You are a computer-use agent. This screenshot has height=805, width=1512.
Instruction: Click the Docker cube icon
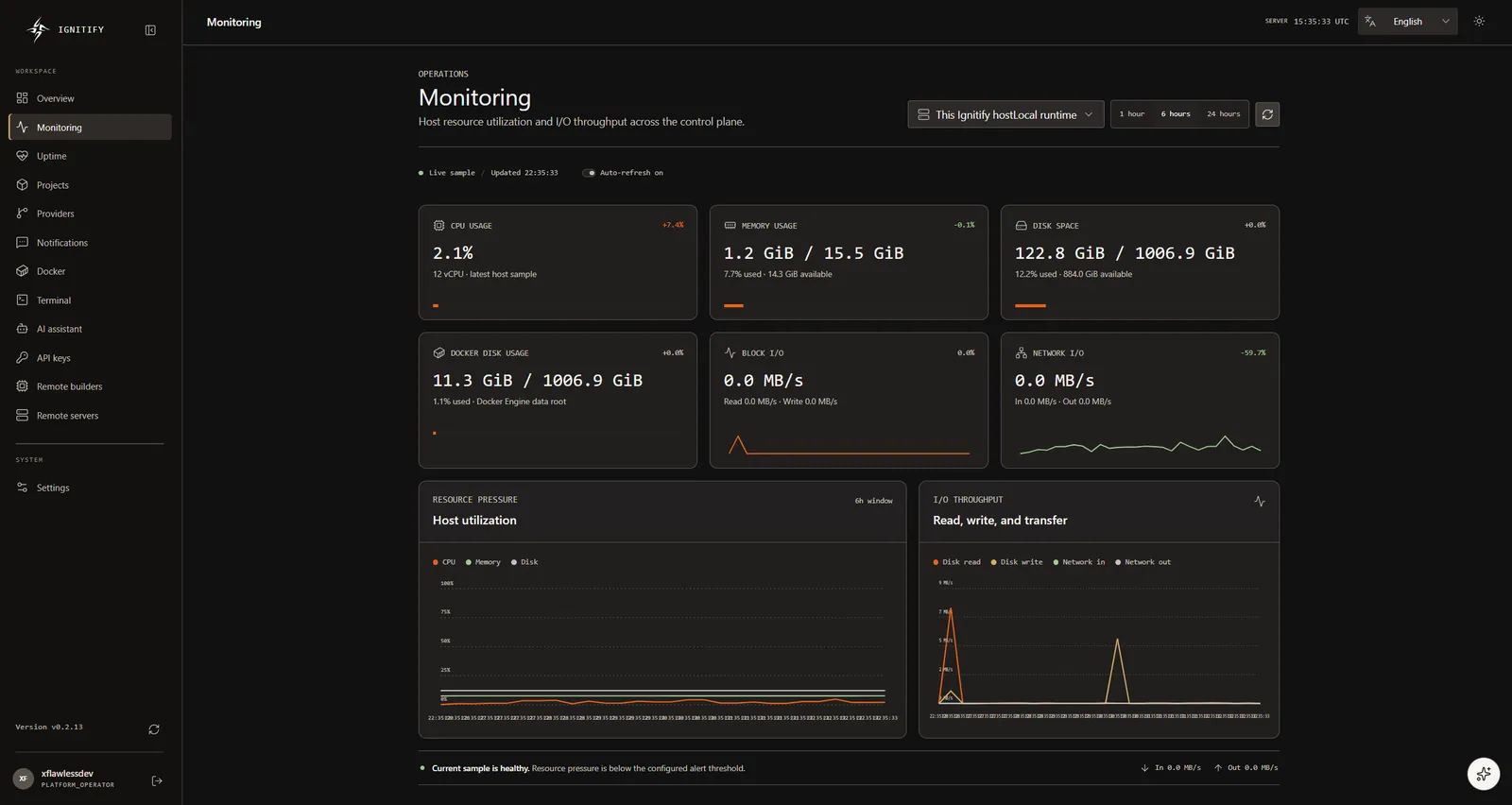click(x=23, y=271)
